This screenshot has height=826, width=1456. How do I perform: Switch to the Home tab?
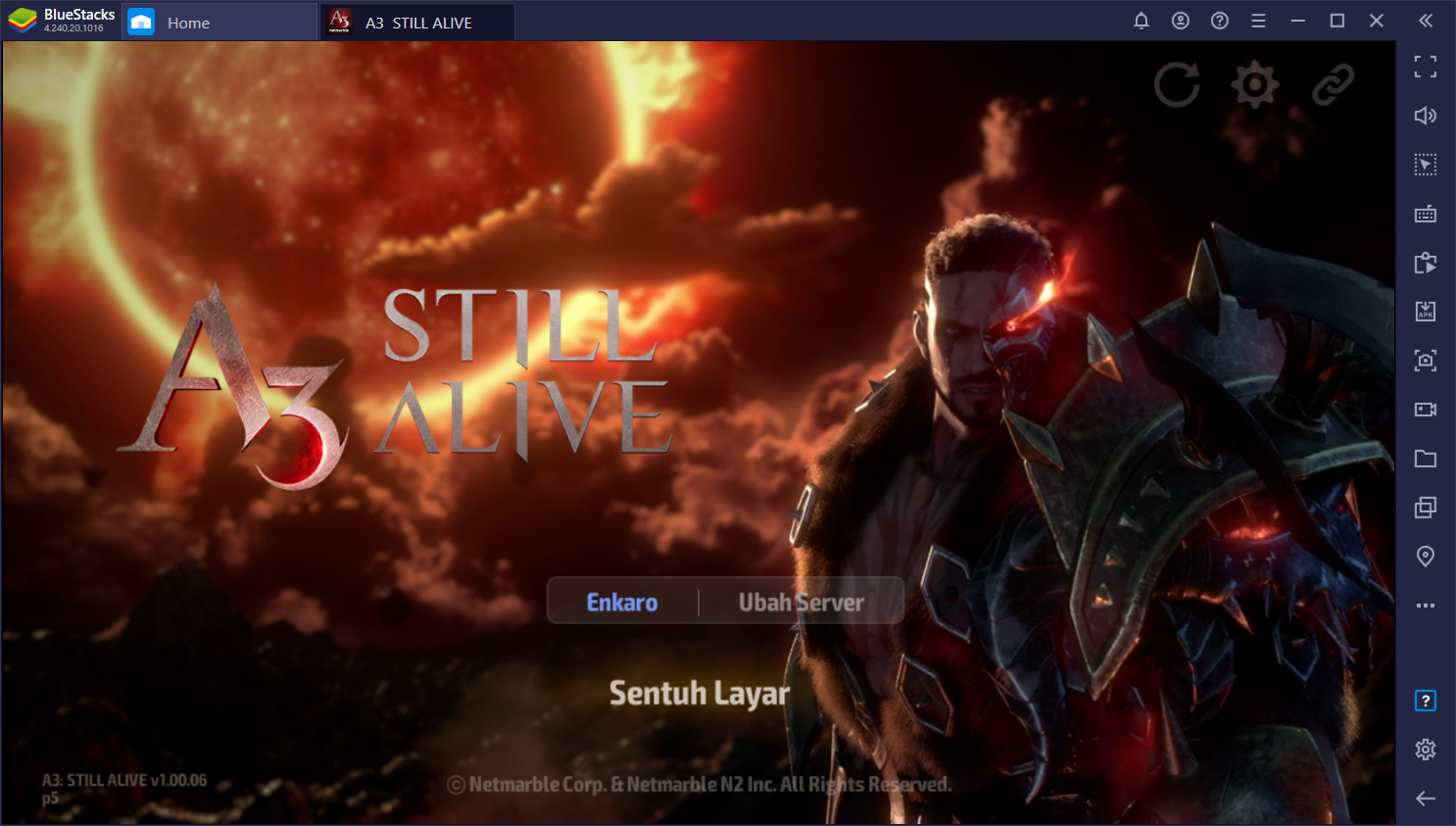click(219, 22)
